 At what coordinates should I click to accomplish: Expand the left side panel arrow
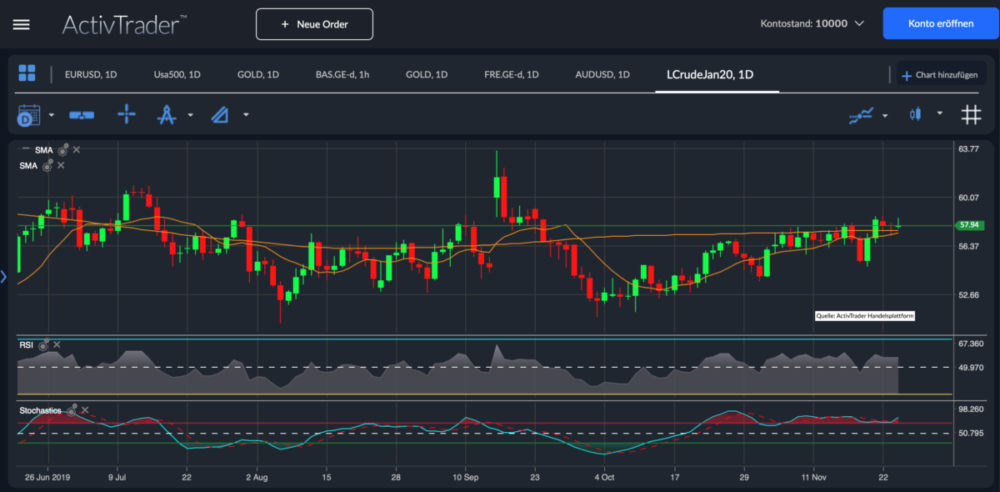coord(3,276)
